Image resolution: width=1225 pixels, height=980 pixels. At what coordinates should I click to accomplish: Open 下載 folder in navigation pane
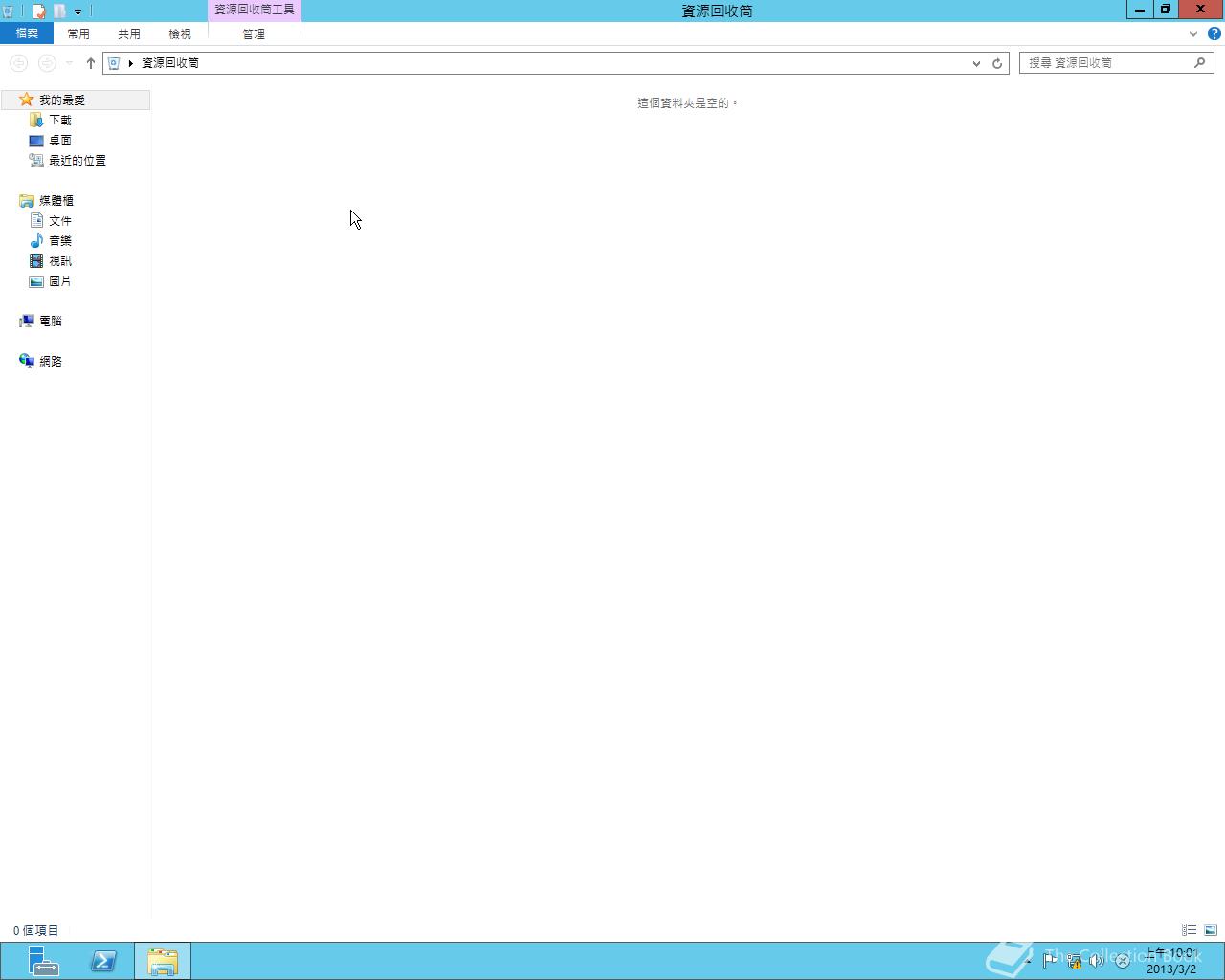60,120
